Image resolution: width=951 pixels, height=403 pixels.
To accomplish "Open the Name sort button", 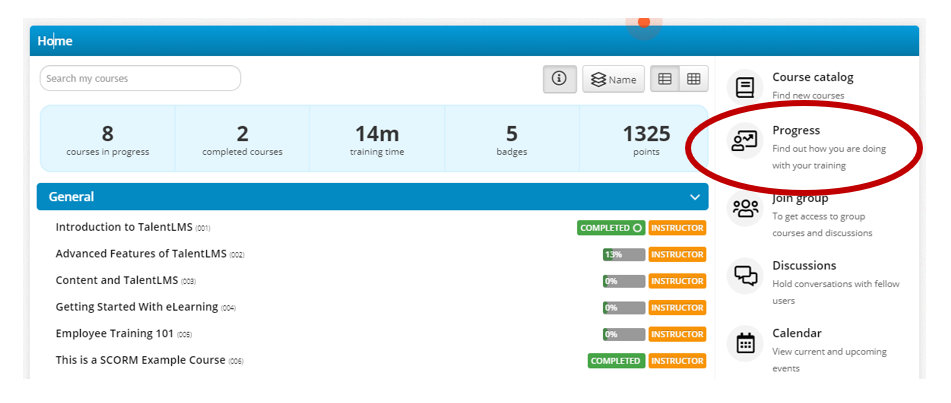I will coord(613,79).
